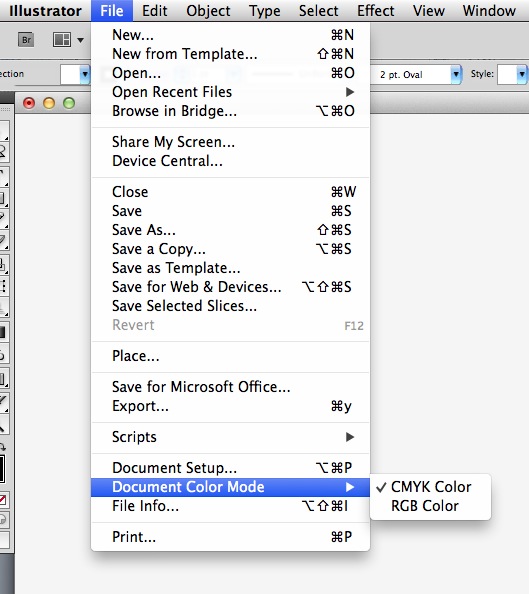The width and height of the screenshot is (529, 594).
Task: Choose Device Central...
Action: point(230,161)
